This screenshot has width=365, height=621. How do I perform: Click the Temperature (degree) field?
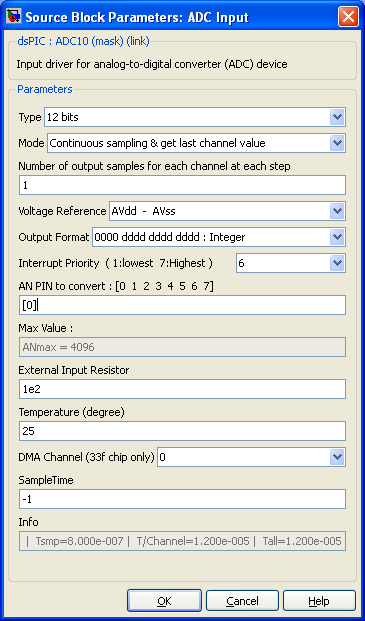(182, 431)
